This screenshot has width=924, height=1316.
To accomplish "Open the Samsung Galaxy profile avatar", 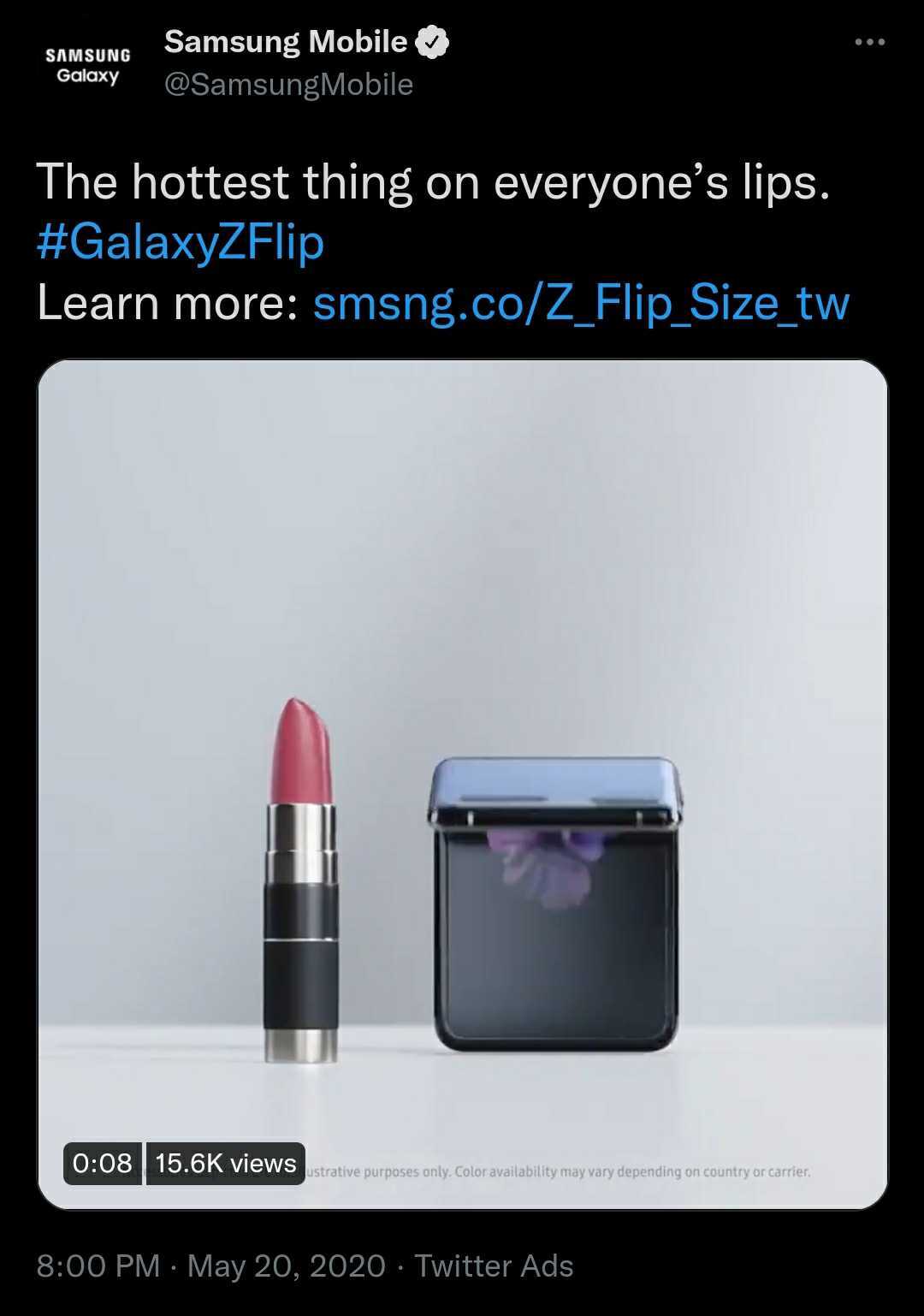I will click(88, 66).
